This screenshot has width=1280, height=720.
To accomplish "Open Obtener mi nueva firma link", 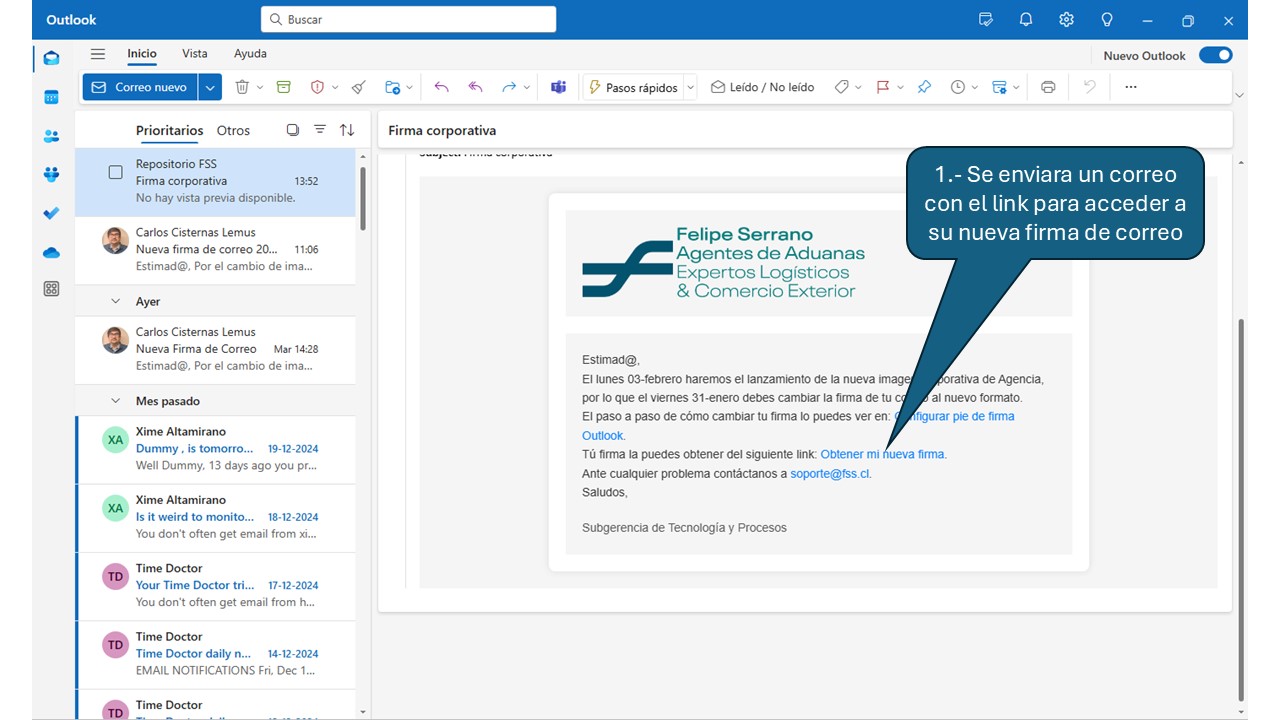I will tap(882, 454).
